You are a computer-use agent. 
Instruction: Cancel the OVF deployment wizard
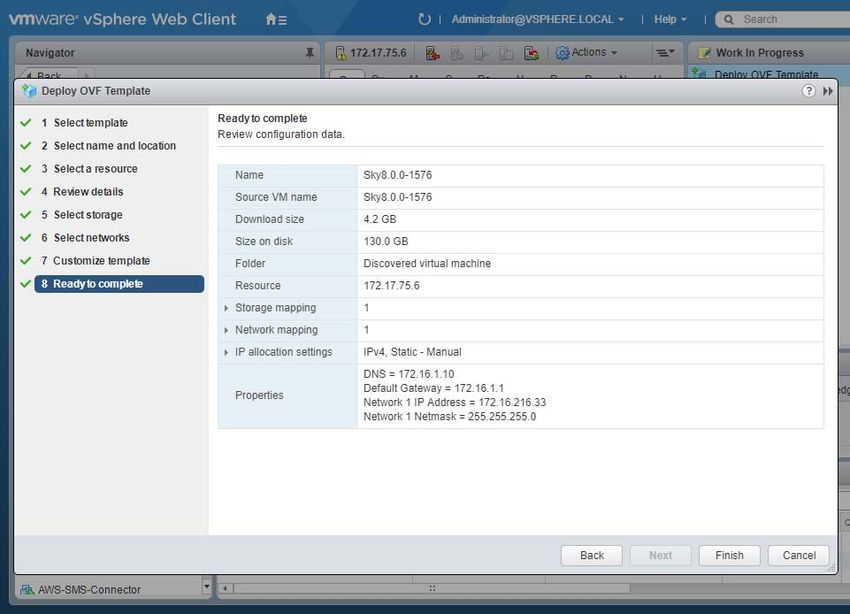click(x=799, y=555)
